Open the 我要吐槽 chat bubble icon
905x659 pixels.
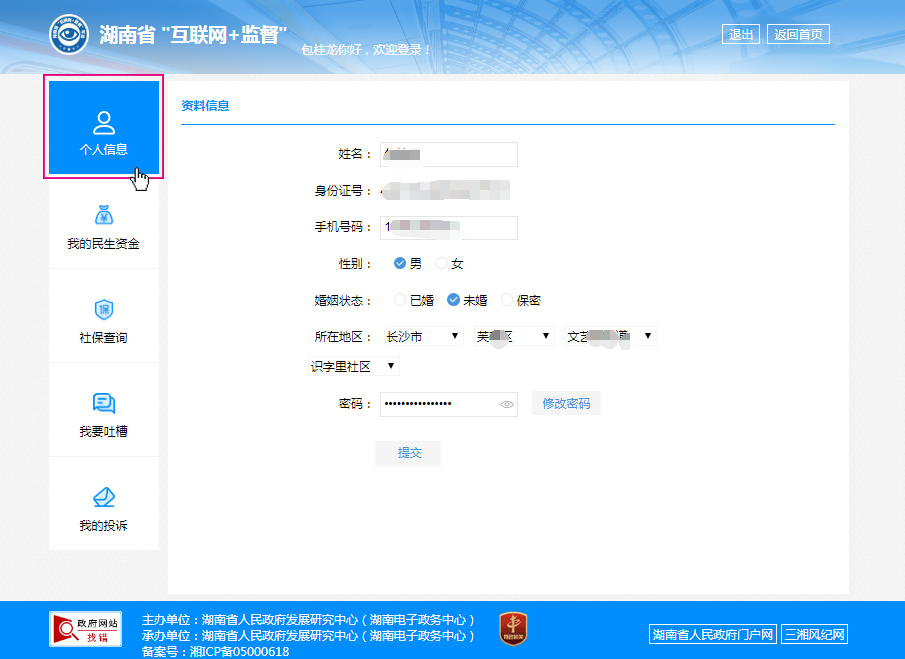pyautogui.click(x=104, y=403)
